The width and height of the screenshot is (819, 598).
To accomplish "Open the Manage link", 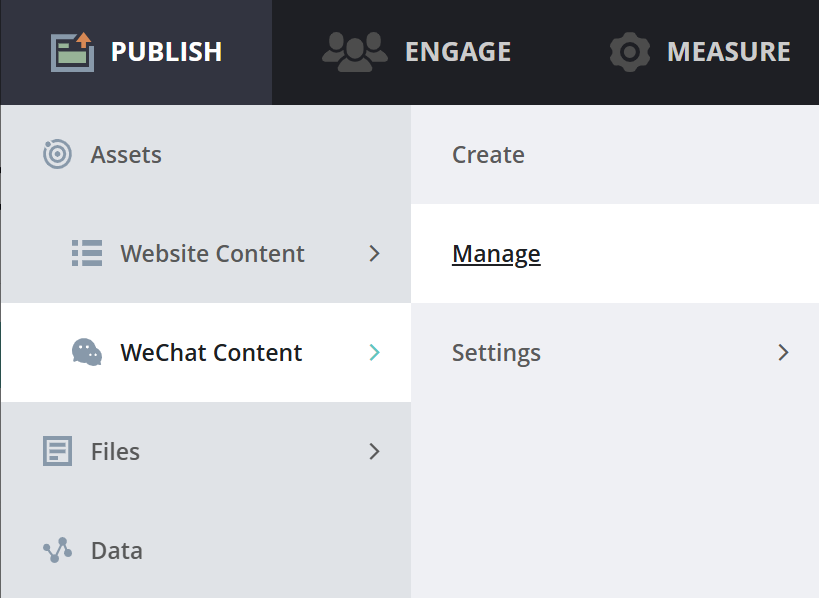I will point(496,254).
